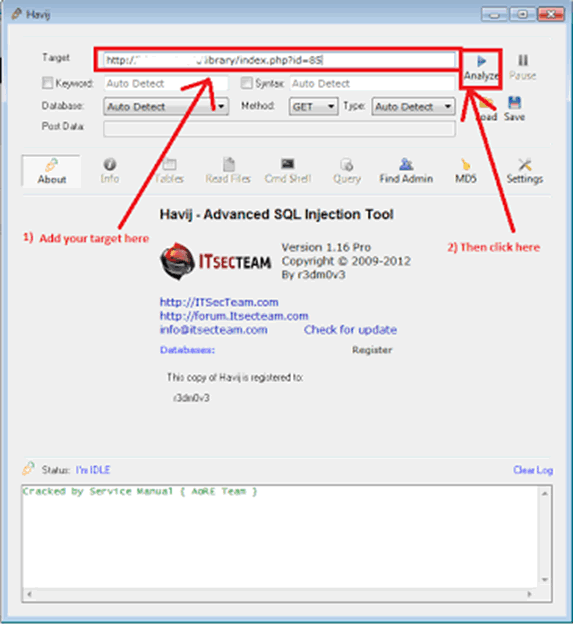Open the MD5 tab

tap(466, 171)
